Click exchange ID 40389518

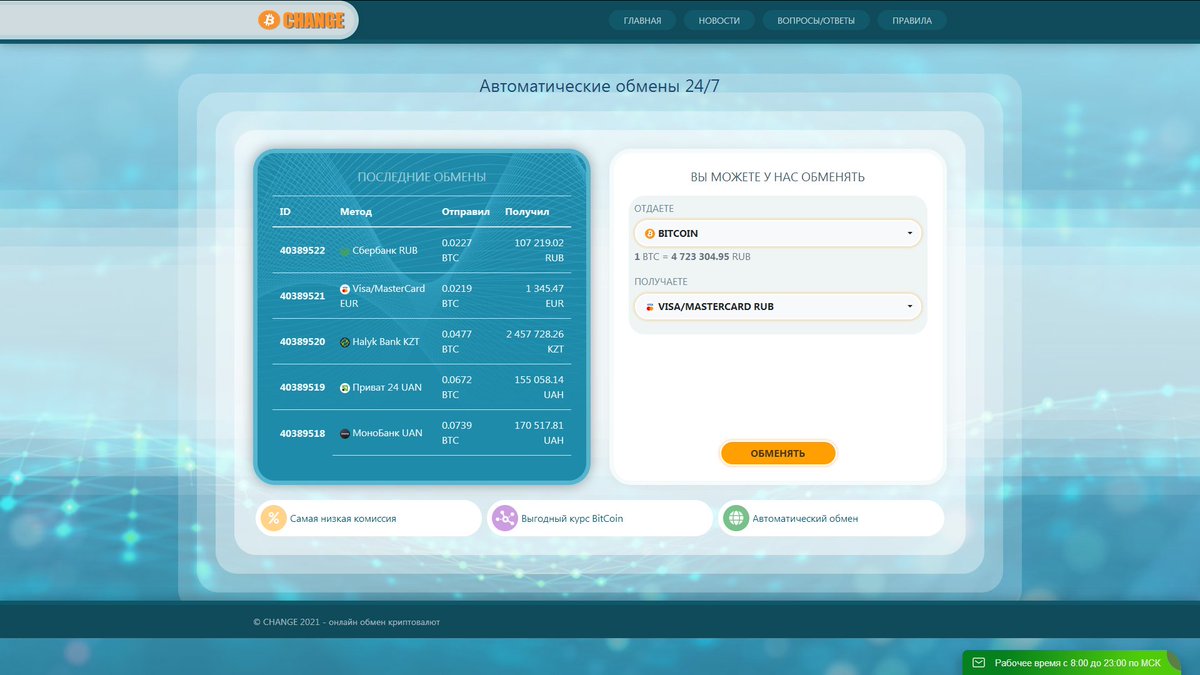(x=302, y=433)
